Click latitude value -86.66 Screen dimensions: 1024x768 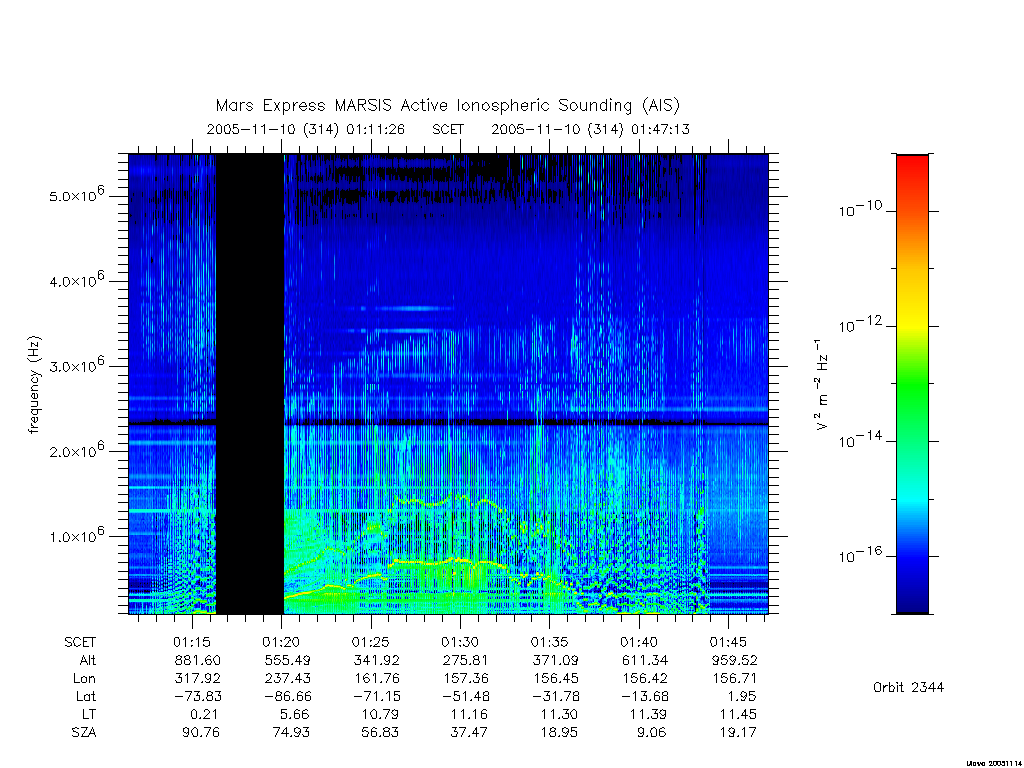pyautogui.click(x=287, y=696)
